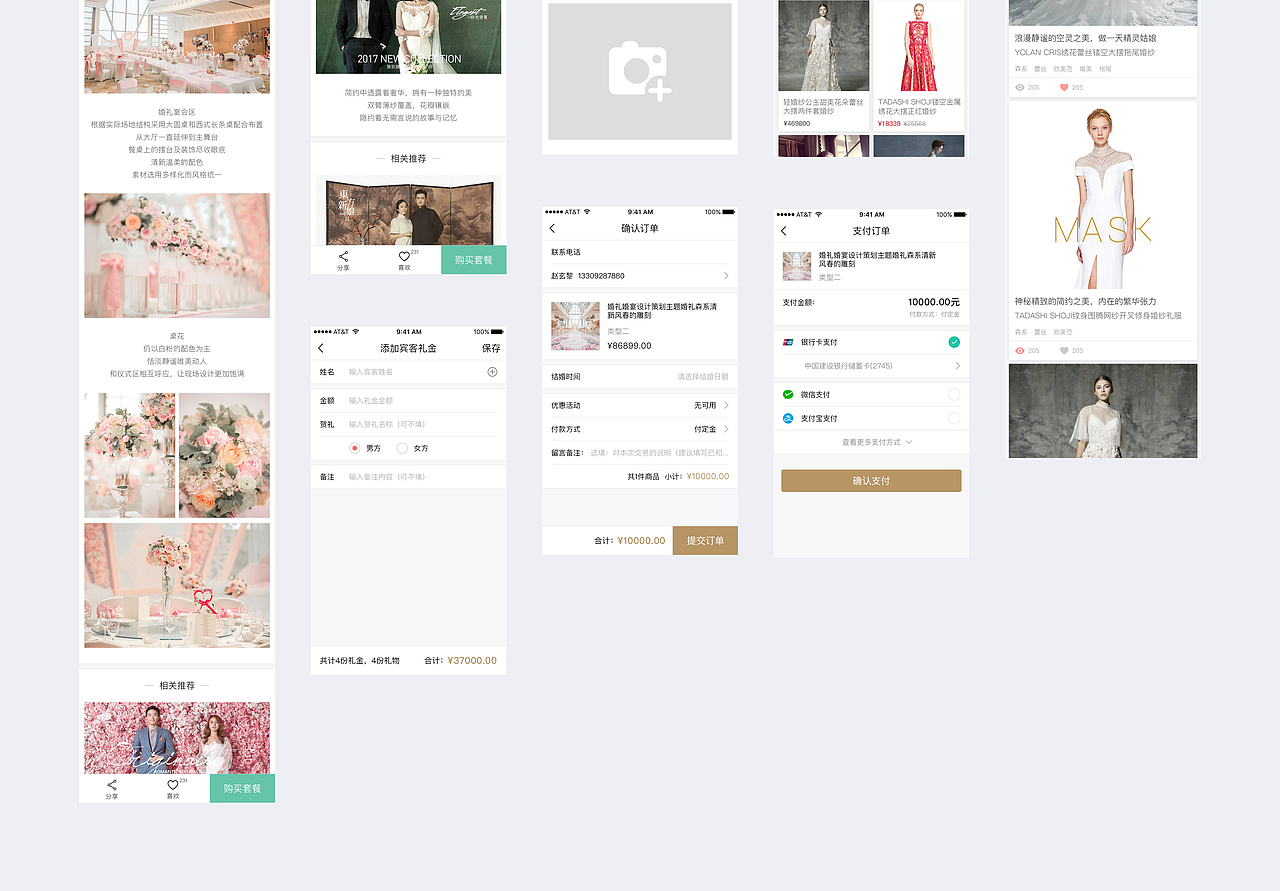Click the plus circle icon in 姓名 row

(492, 372)
